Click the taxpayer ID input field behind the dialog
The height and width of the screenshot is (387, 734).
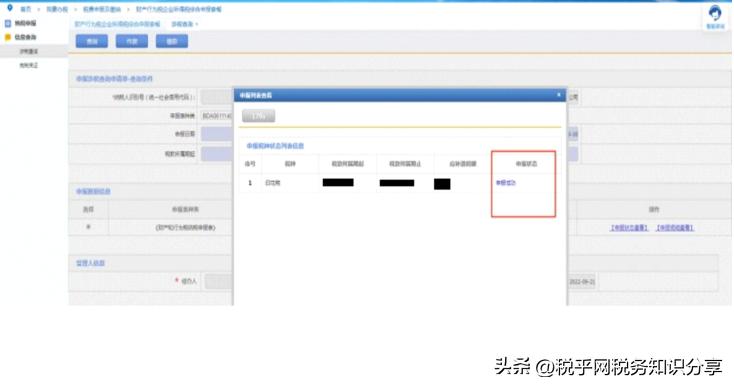point(218,97)
